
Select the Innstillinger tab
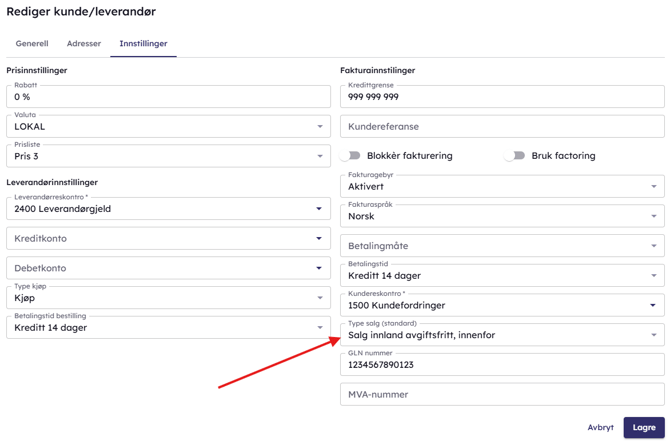click(x=143, y=44)
